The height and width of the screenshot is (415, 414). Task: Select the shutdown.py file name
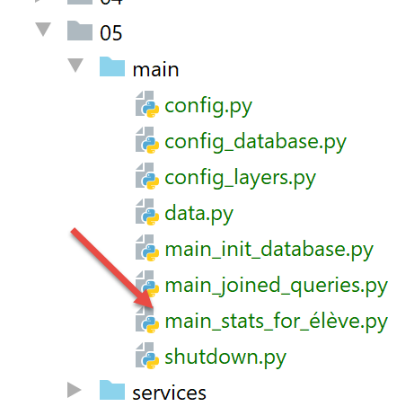pos(226,357)
